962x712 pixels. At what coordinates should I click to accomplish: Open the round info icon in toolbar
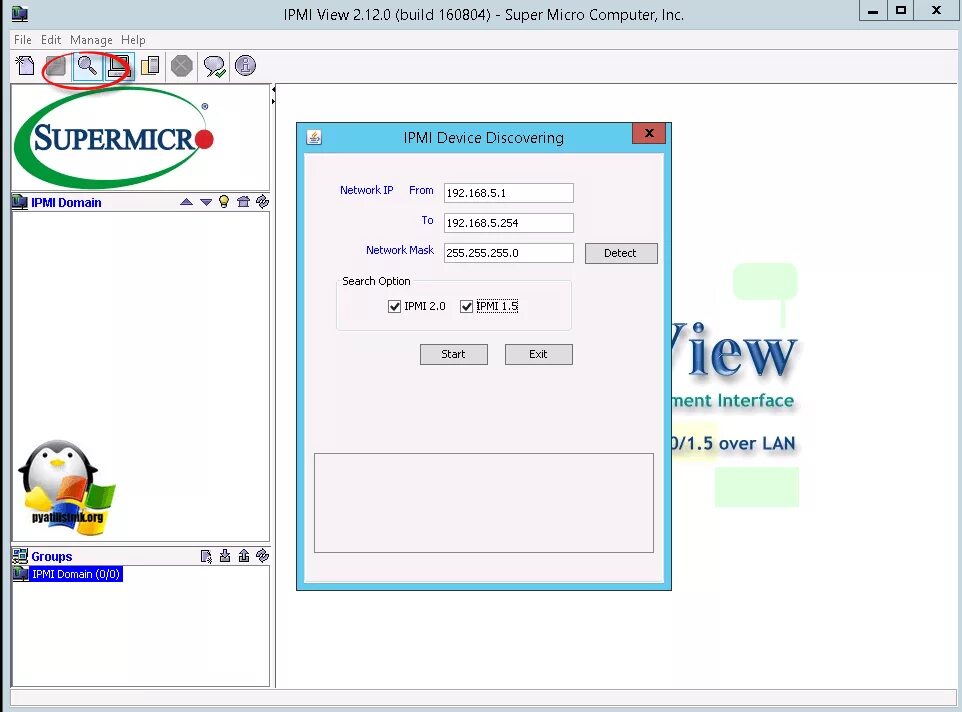coord(245,66)
